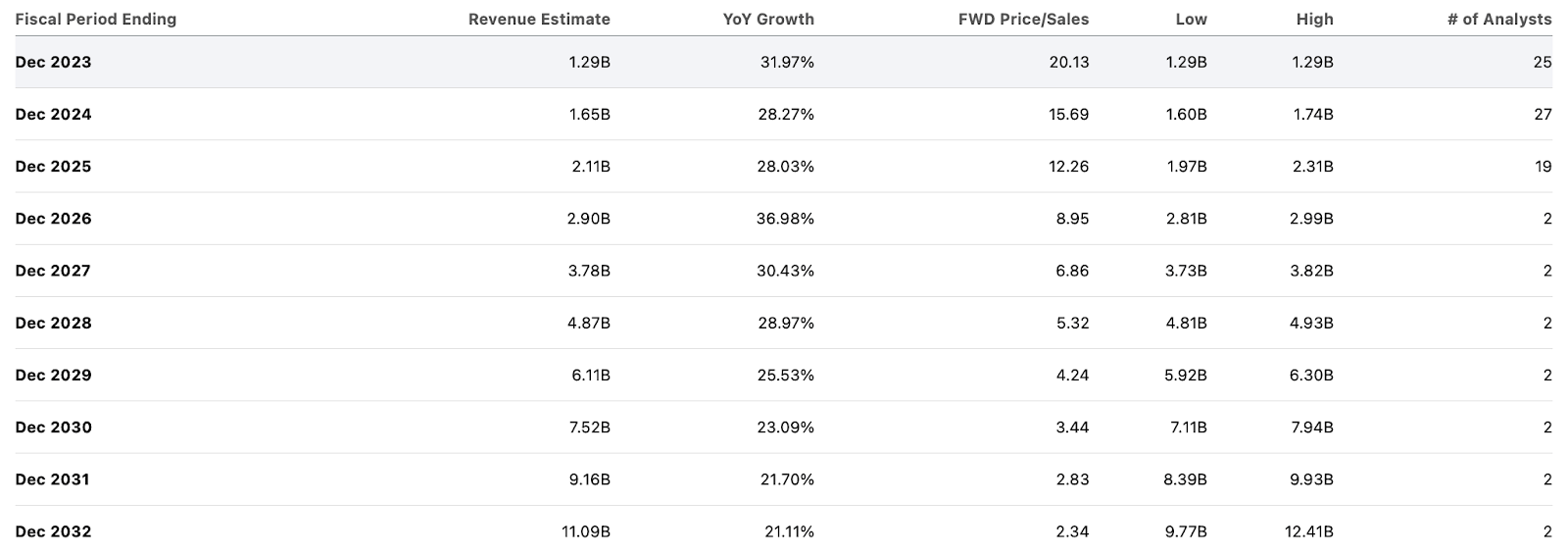Select the analyst count of 27
The width and height of the screenshot is (1568, 554).
[1543, 114]
